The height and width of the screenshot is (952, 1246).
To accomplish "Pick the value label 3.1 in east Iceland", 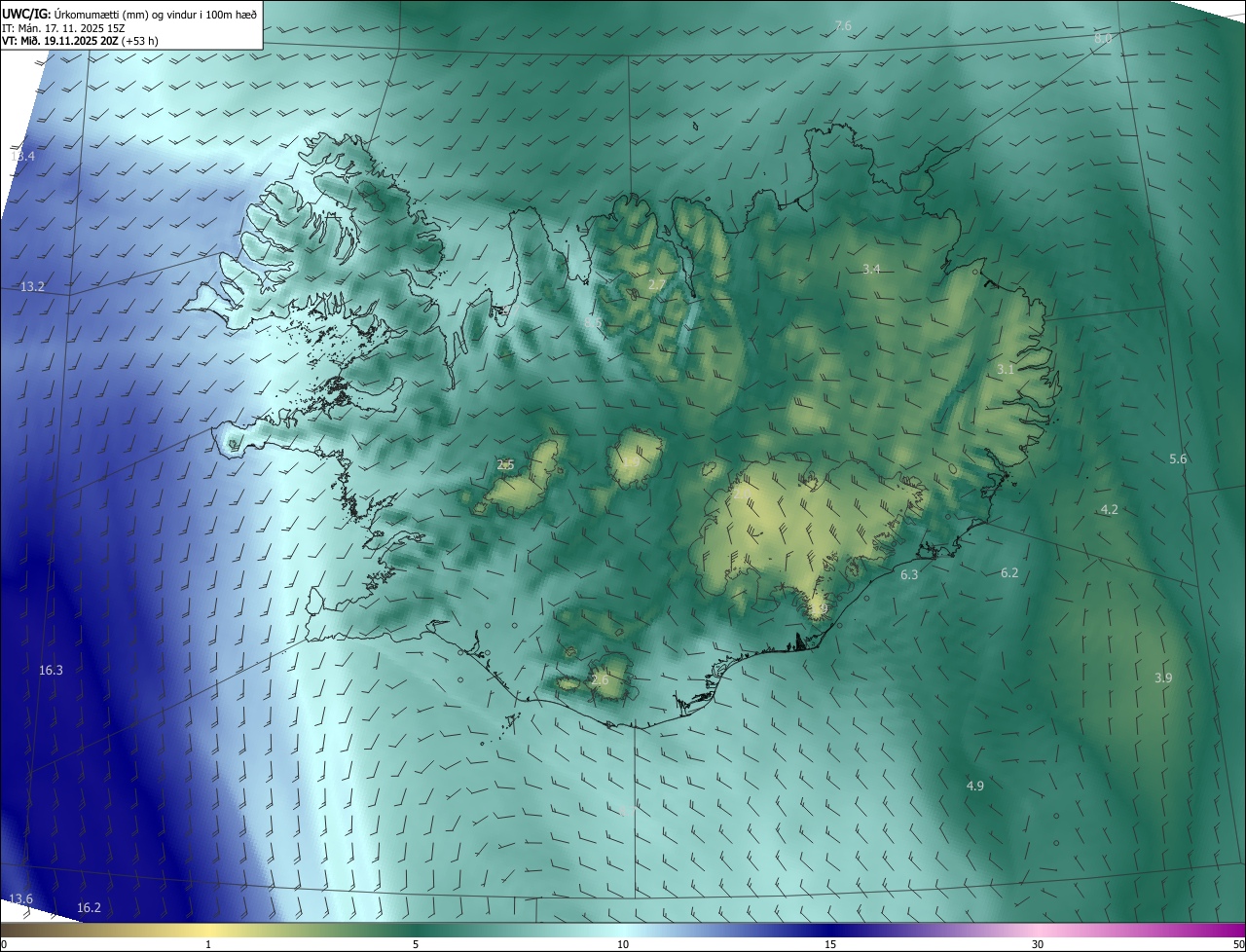I will [x=1006, y=369].
